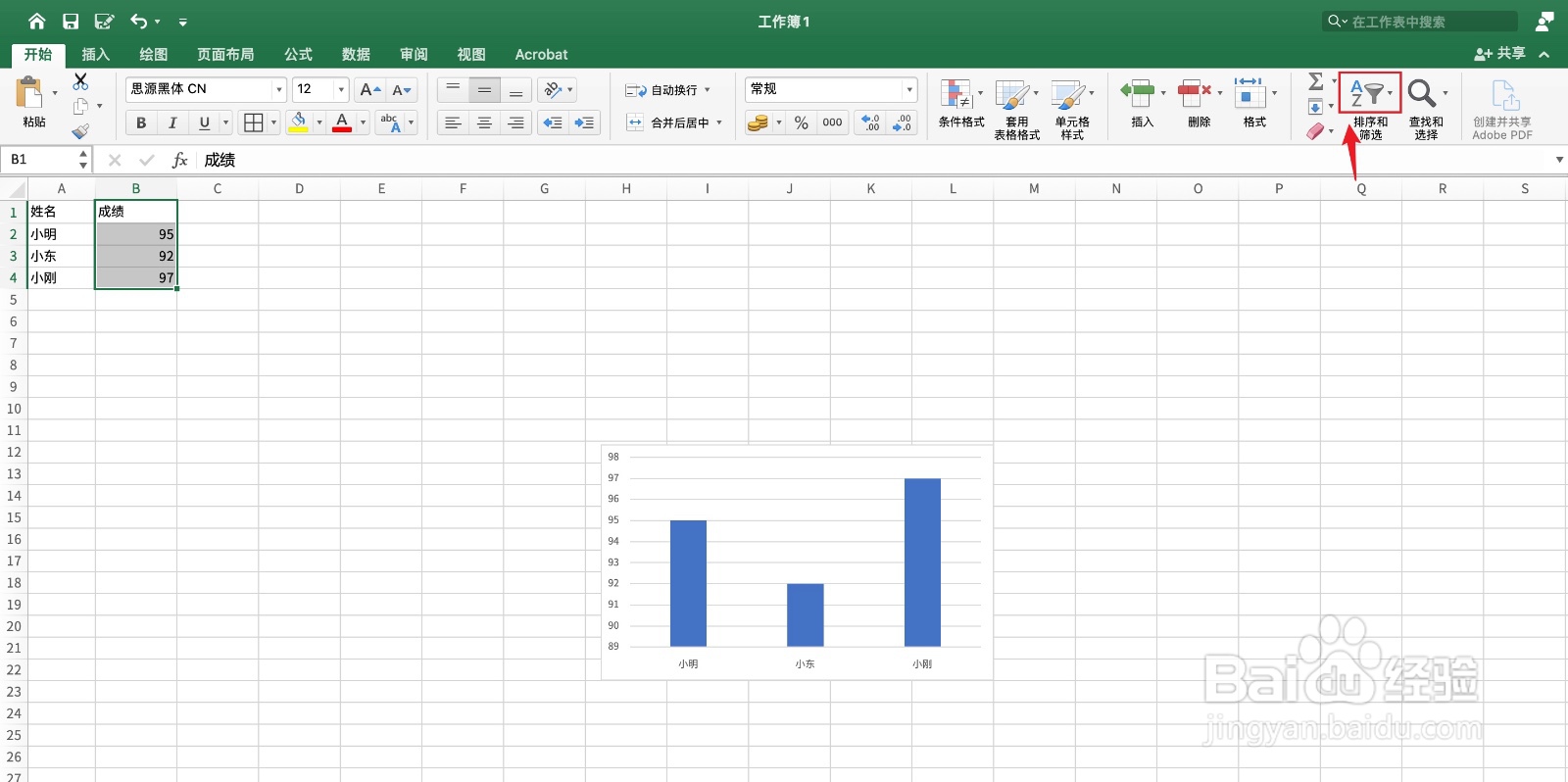Click the Cut scissors icon
Screen dimensions: 1568x782
(x=80, y=81)
